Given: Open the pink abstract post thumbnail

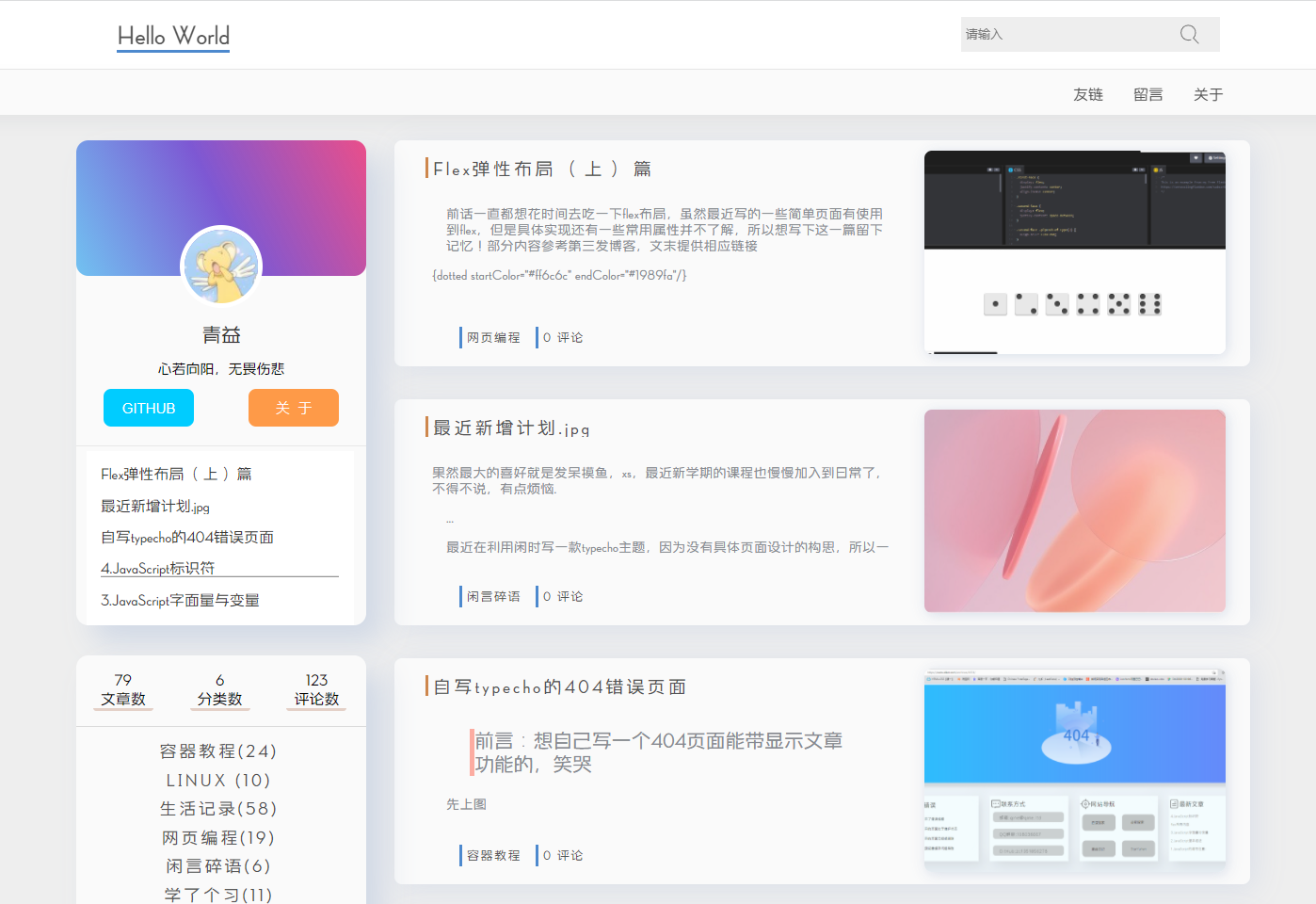Looking at the screenshot, I should point(1074,511).
